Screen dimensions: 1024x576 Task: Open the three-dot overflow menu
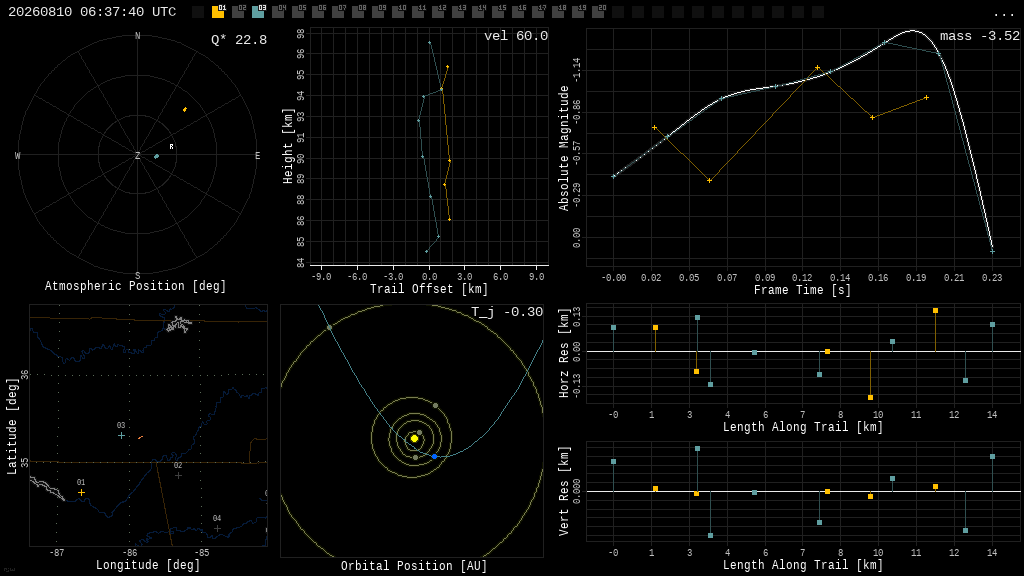pyautogui.click(x=1003, y=14)
